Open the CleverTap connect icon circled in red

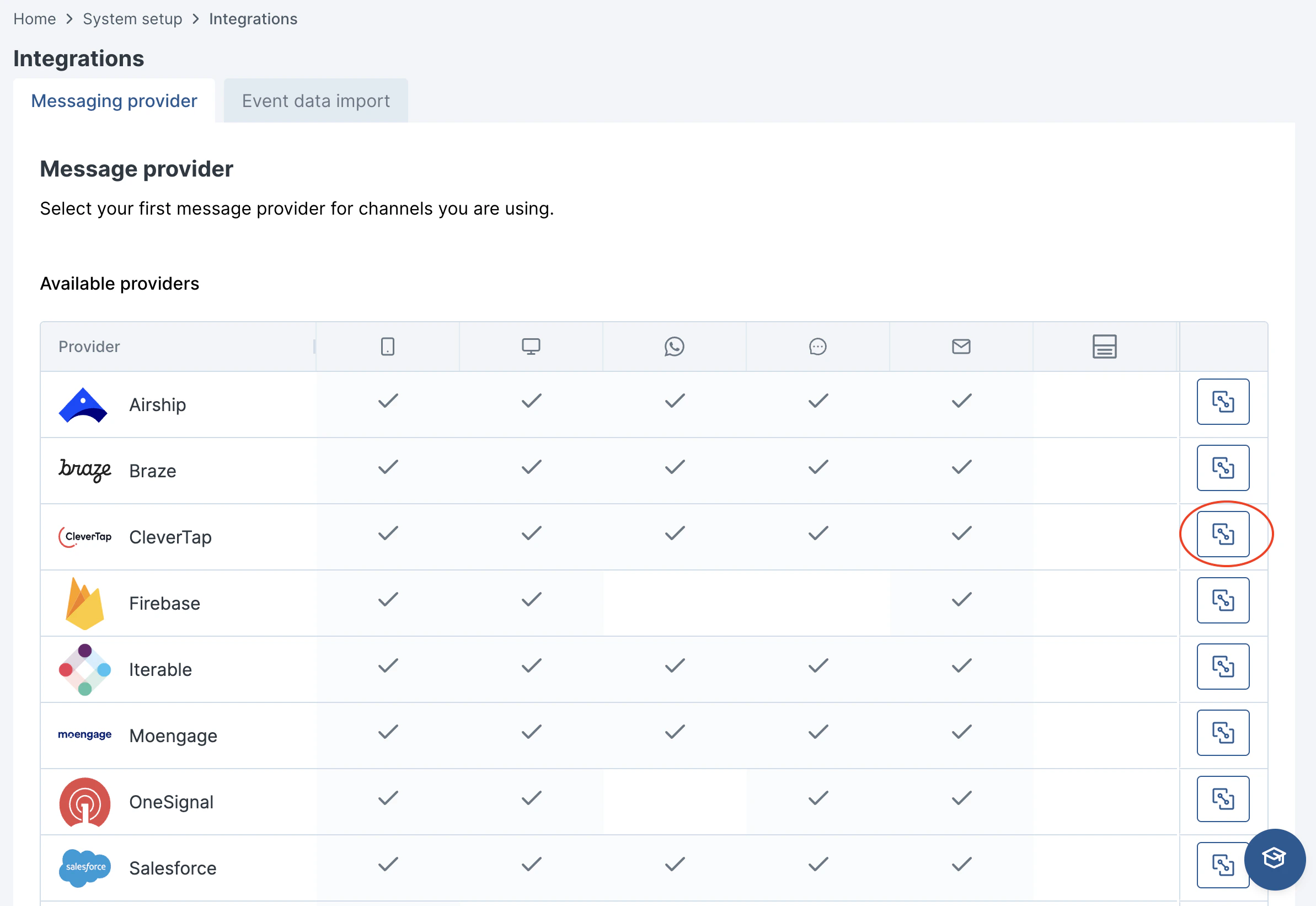(1223, 534)
